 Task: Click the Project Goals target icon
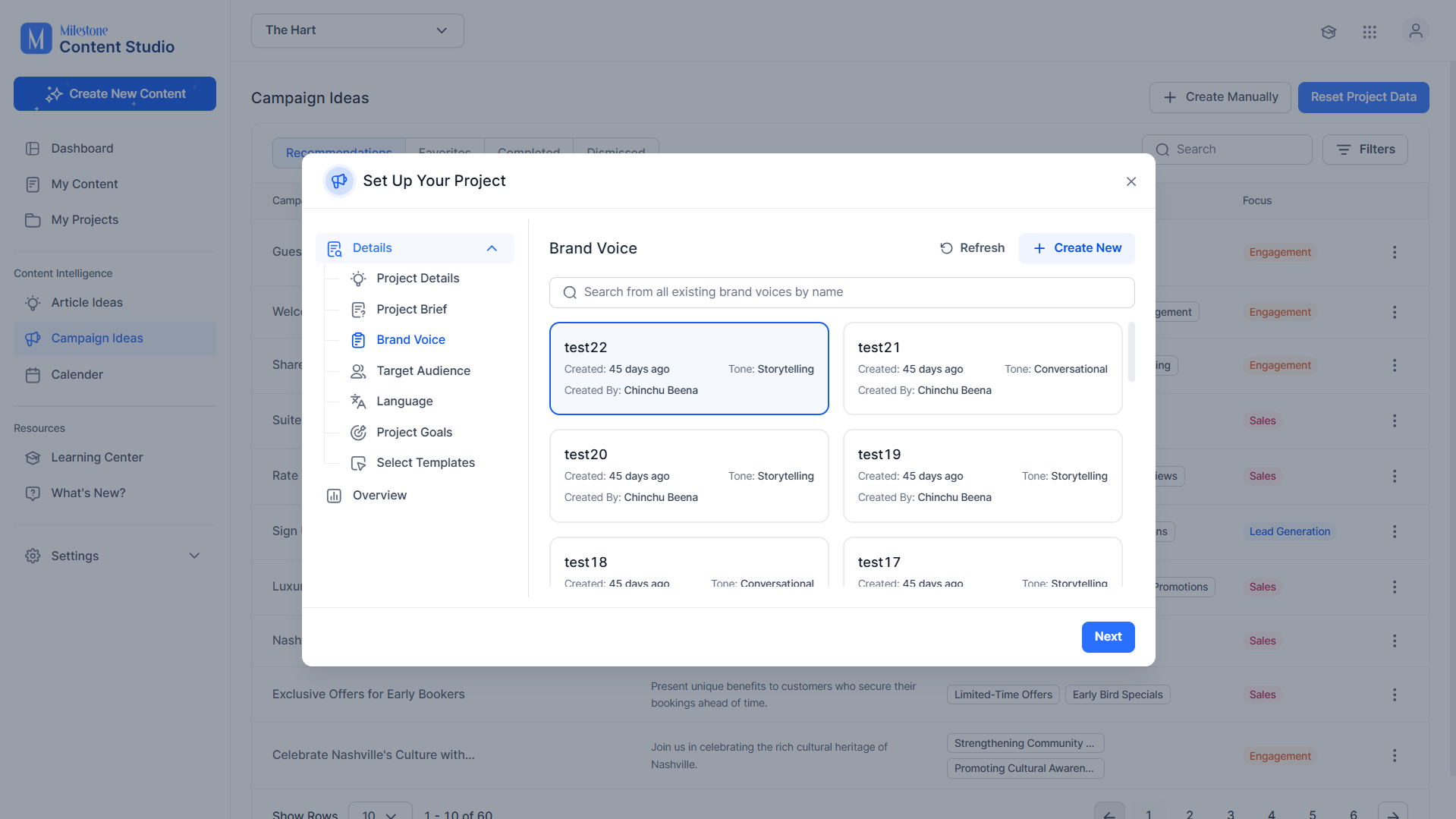358,433
